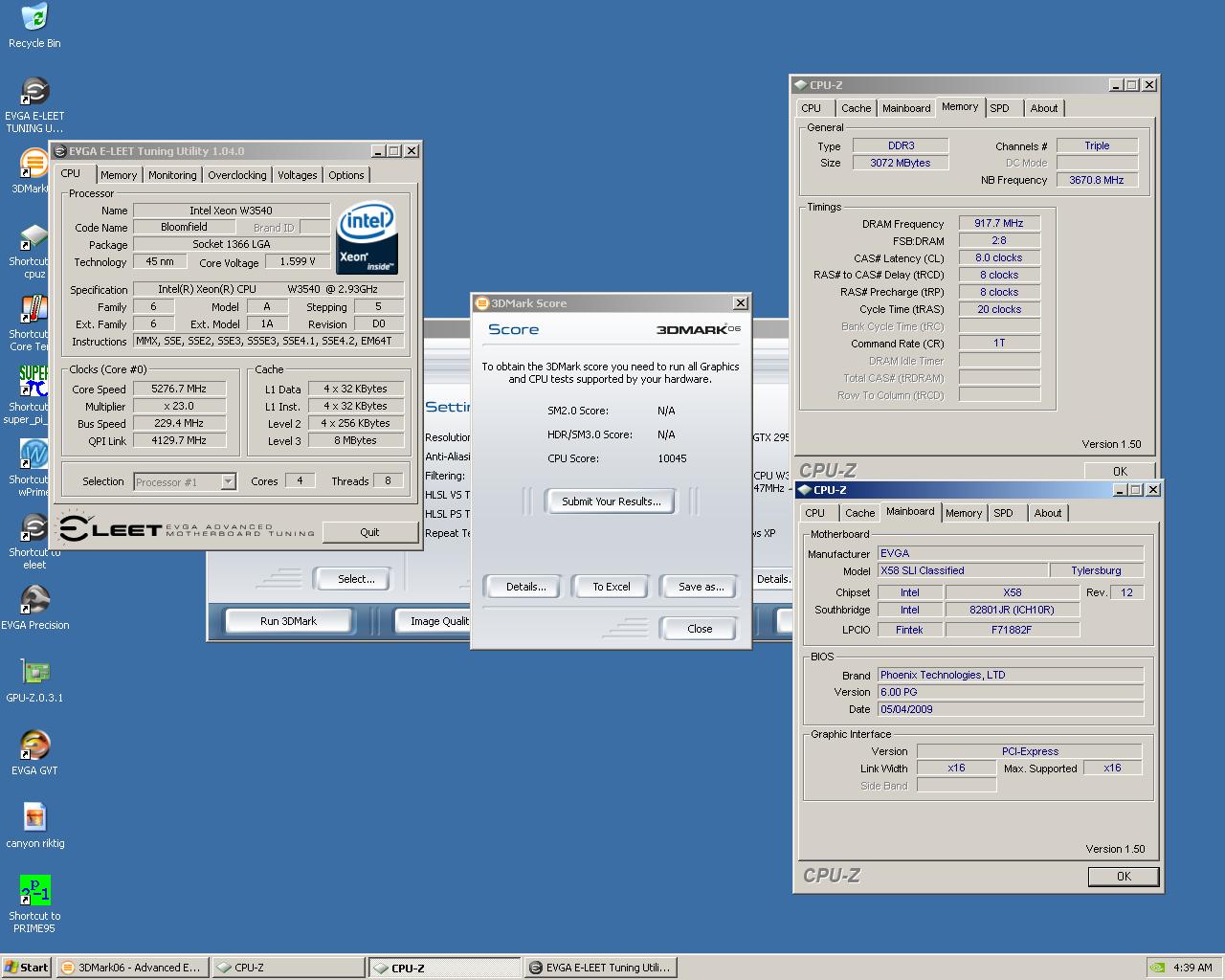Image resolution: width=1225 pixels, height=980 pixels.
Task: Open Cache tab in top CPU-Z window
Action: click(x=857, y=108)
